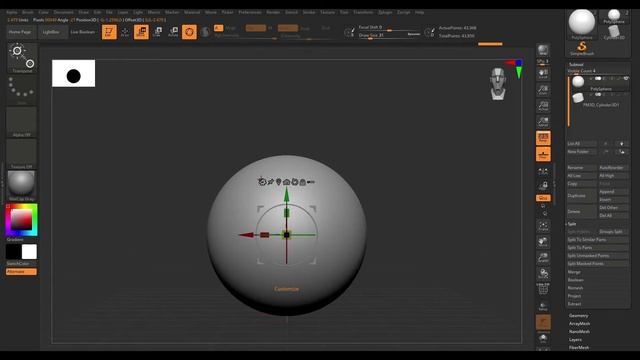Expand the Remesh section

coord(575,288)
